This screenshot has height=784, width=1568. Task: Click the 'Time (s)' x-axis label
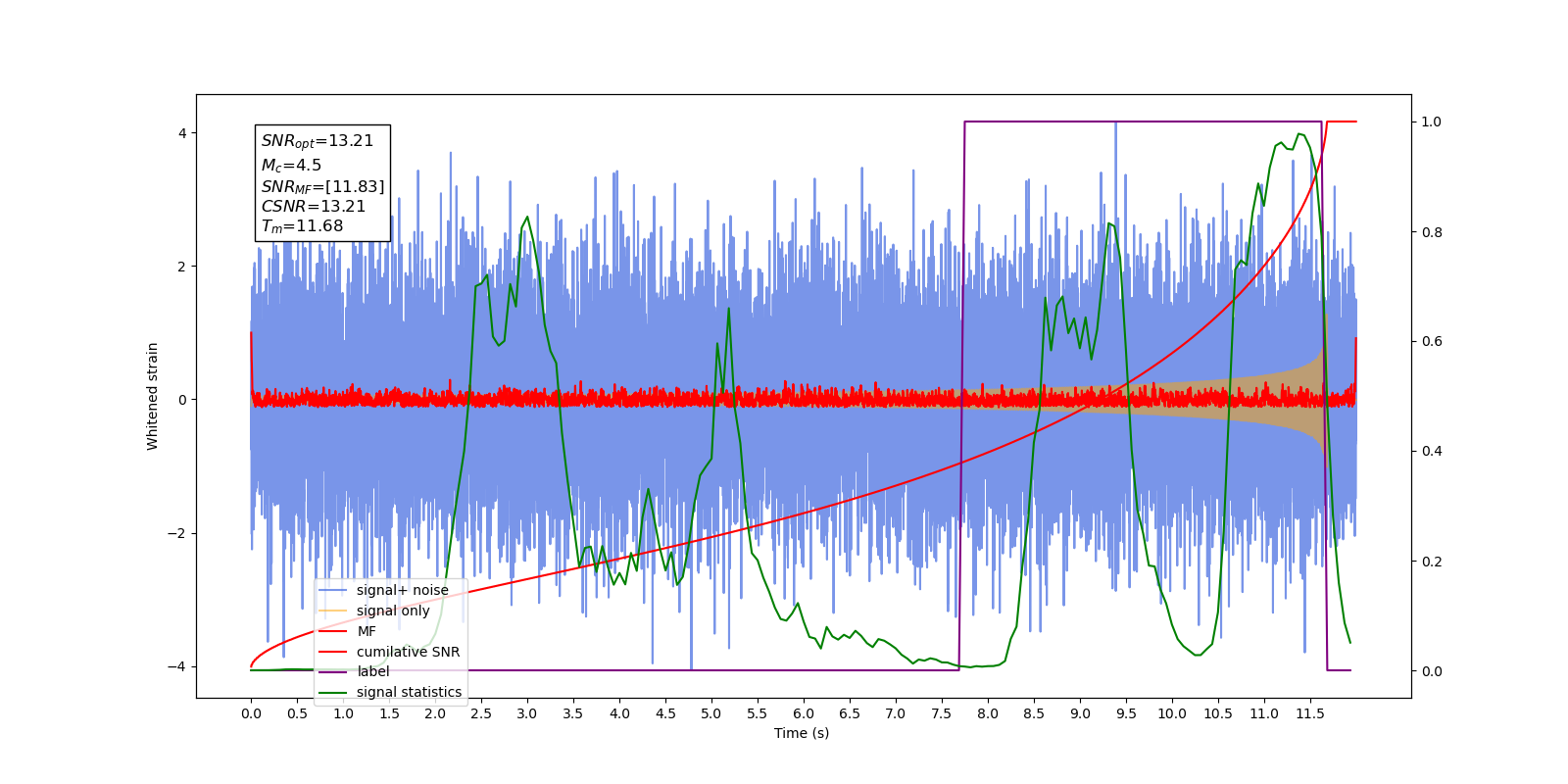coord(802,733)
